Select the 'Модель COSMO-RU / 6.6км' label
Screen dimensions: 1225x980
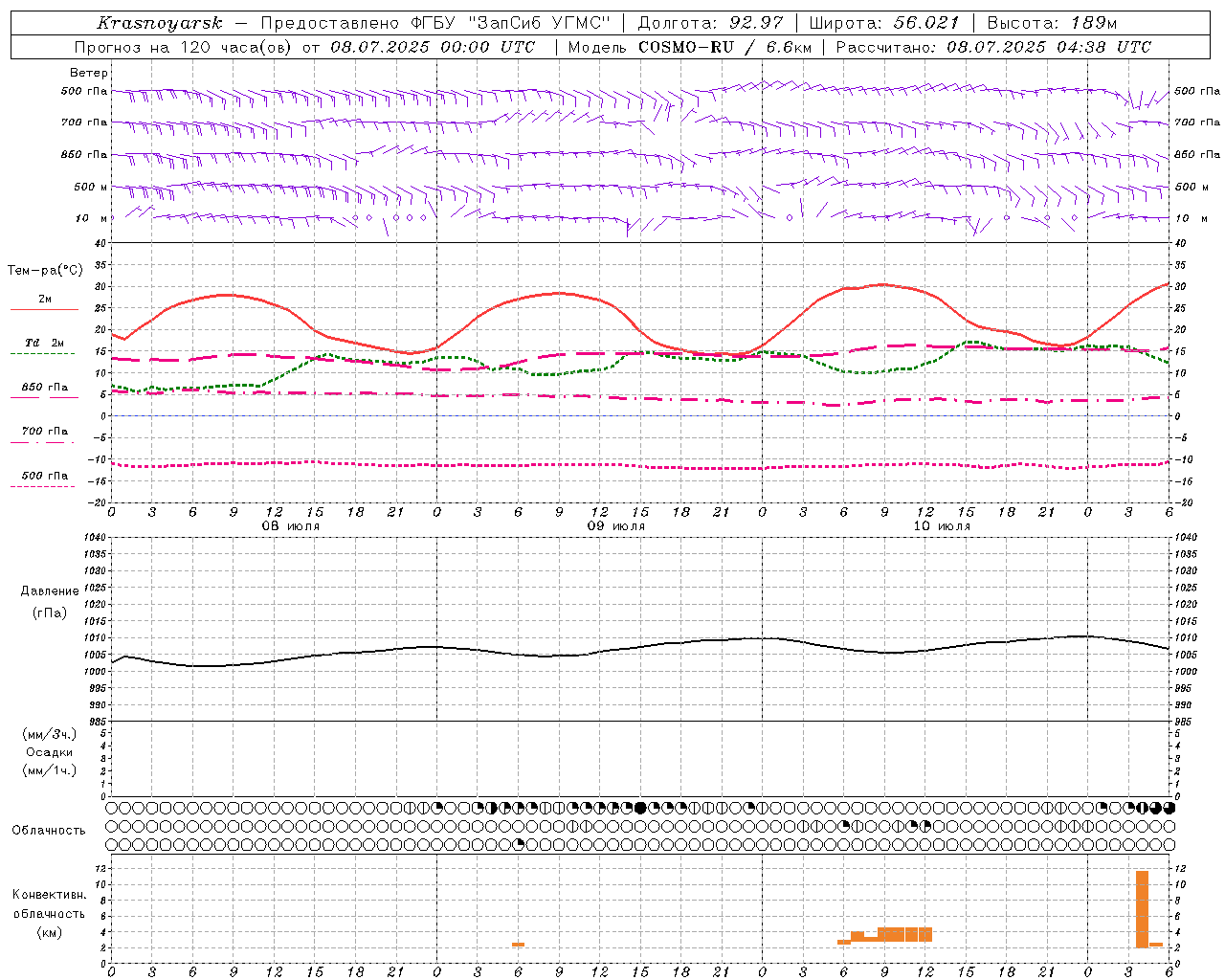click(689, 47)
